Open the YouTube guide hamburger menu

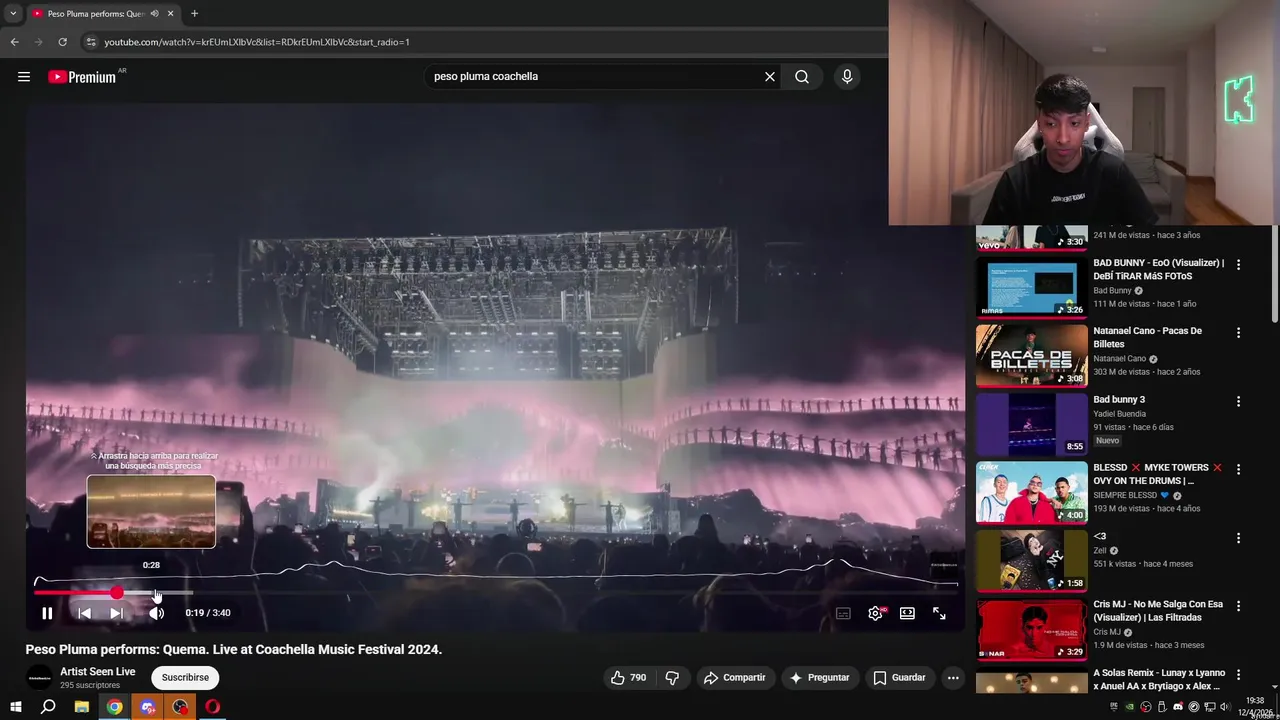click(24, 77)
